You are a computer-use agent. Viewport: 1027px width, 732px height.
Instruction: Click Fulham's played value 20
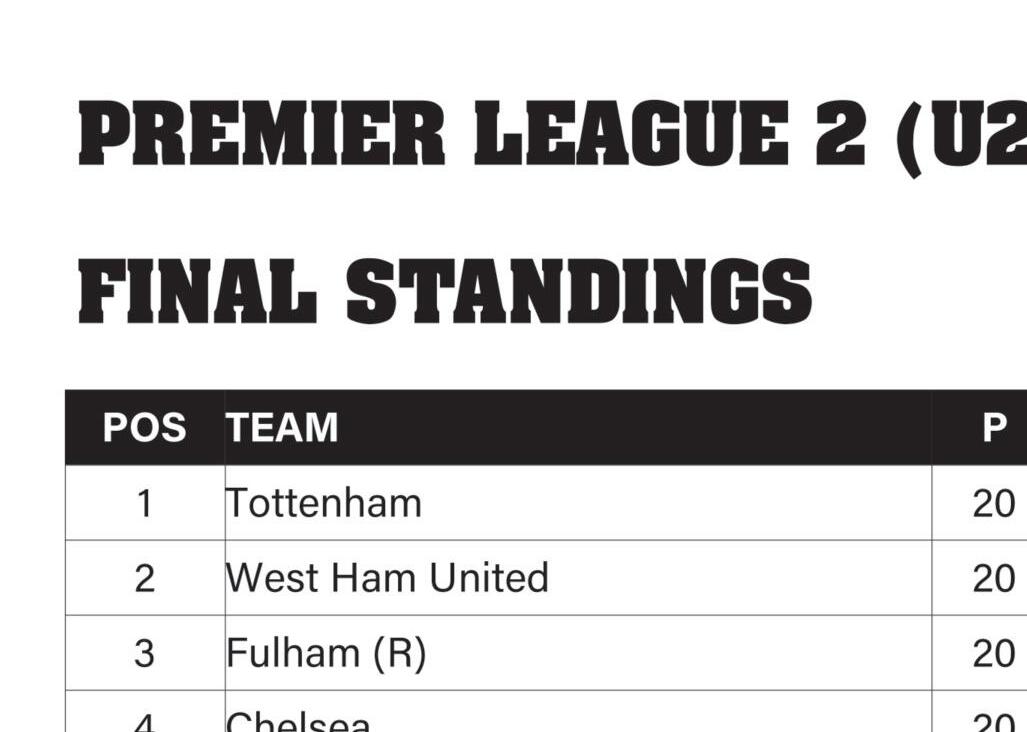click(994, 653)
